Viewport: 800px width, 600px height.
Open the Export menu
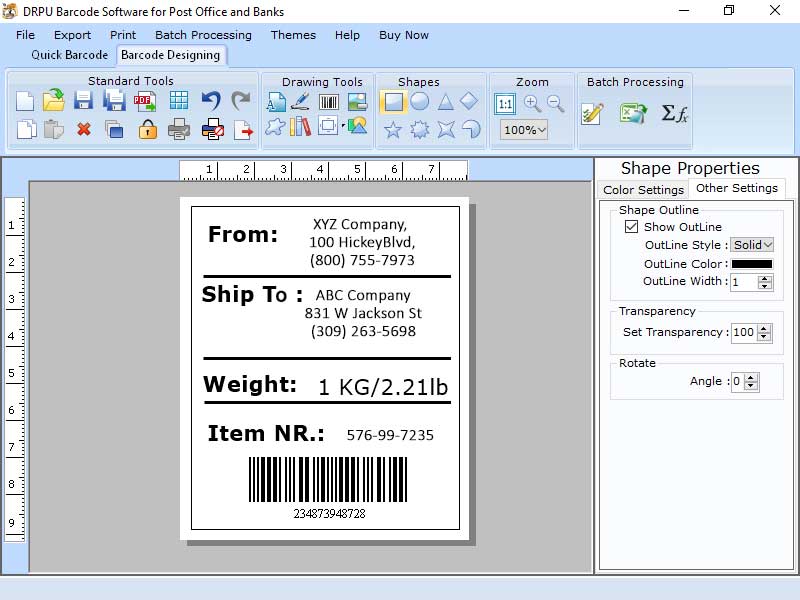72,35
